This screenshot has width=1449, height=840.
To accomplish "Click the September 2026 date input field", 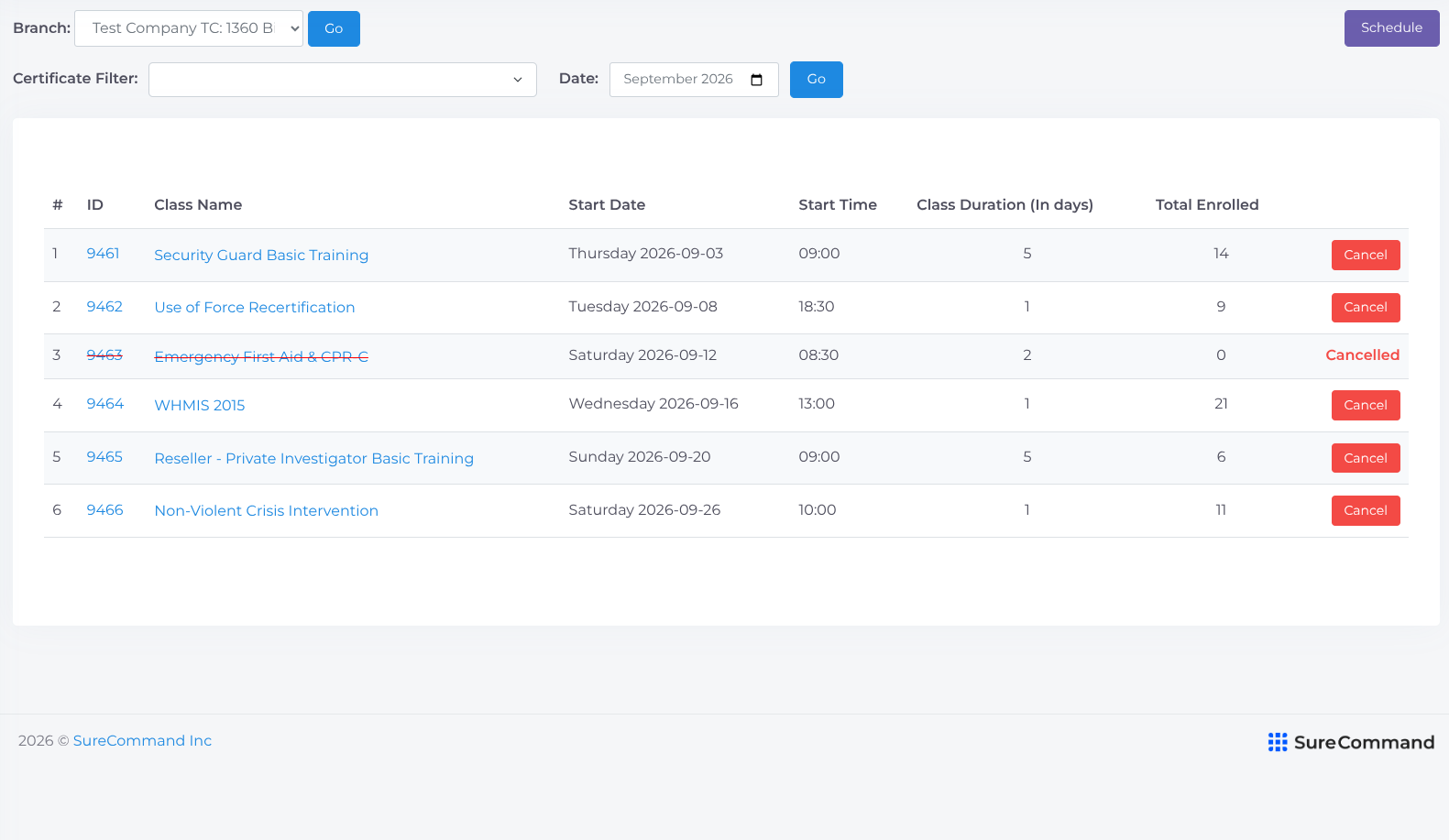I will click(694, 80).
